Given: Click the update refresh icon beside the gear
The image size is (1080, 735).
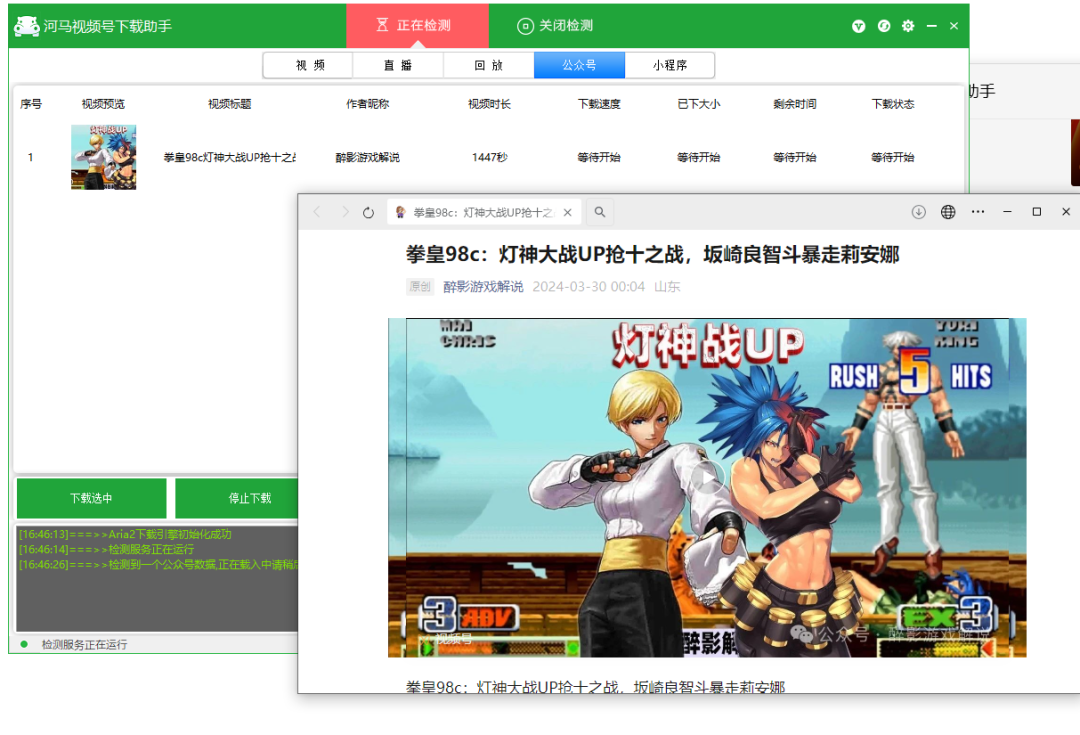Looking at the screenshot, I should click(x=883, y=26).
